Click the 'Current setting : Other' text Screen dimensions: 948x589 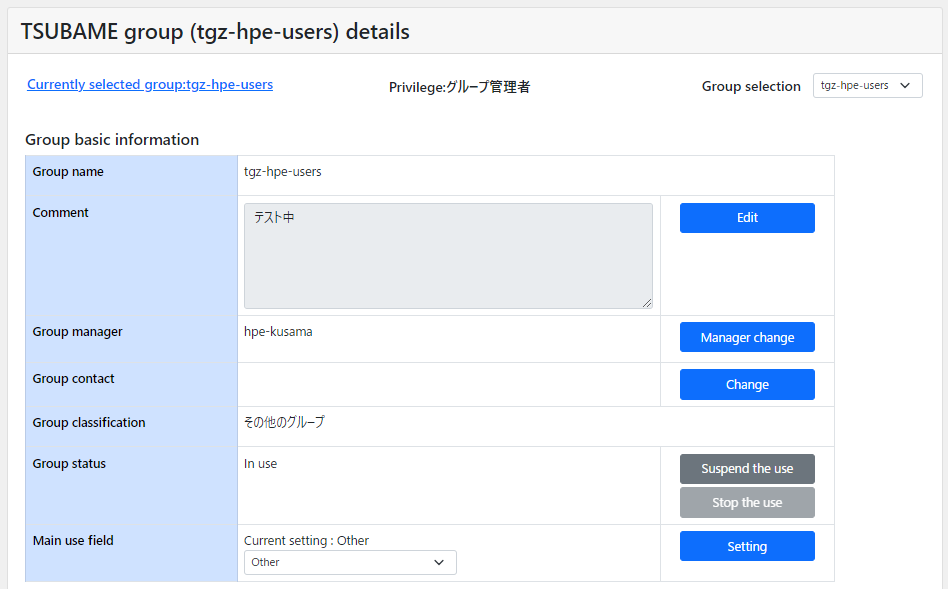[307, 541]
